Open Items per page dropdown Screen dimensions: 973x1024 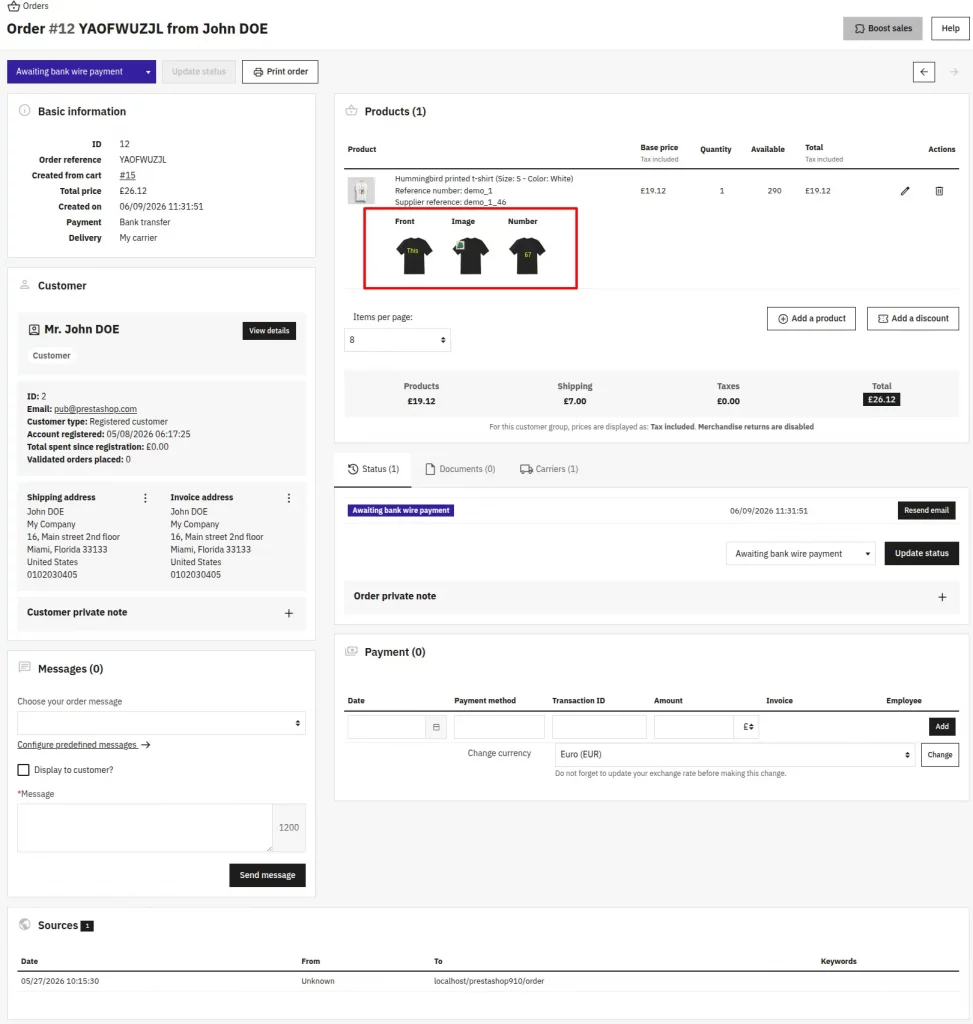397,340
